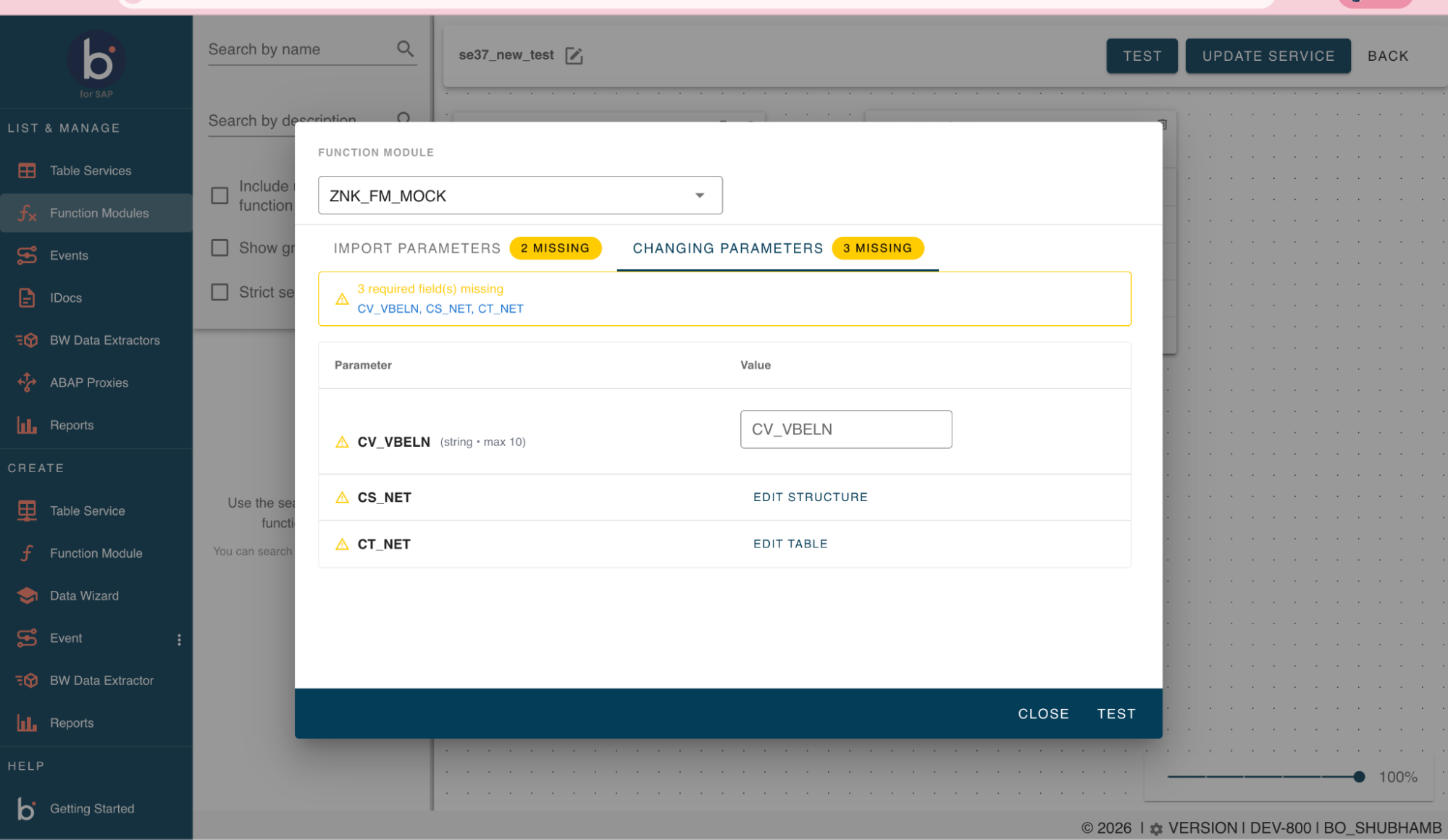Open the ABAP Proxies icon
Image resolution: width=1448 pixels, height=840 pixels.
pos(27,382)
